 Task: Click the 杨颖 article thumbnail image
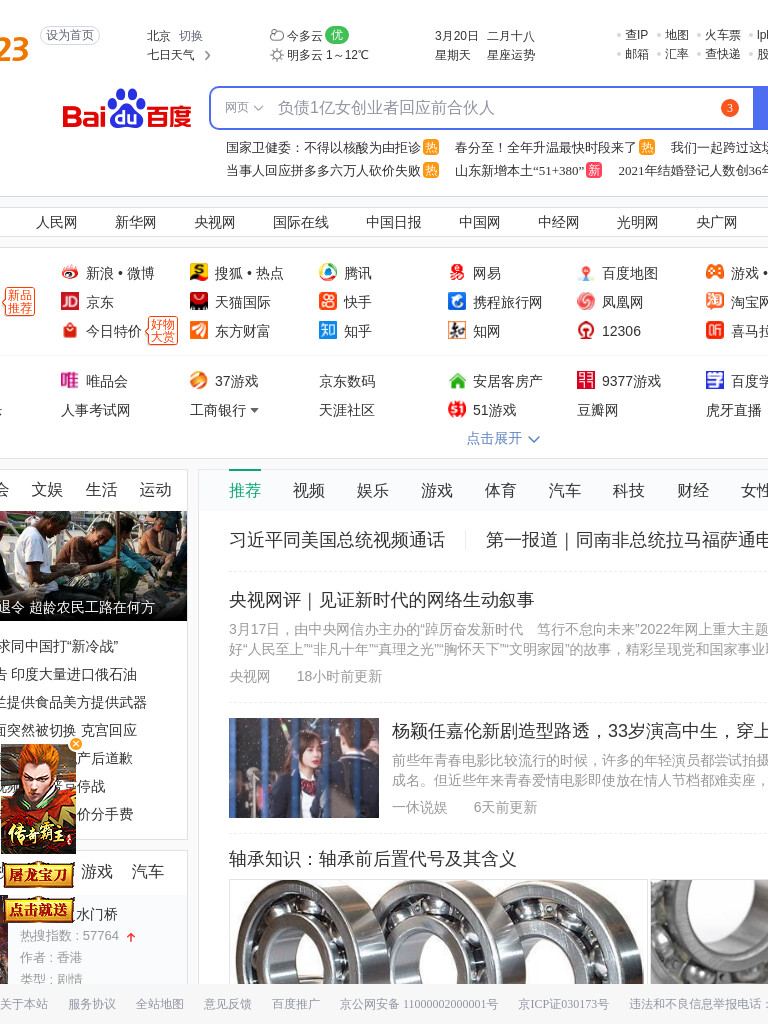(304, 768)
